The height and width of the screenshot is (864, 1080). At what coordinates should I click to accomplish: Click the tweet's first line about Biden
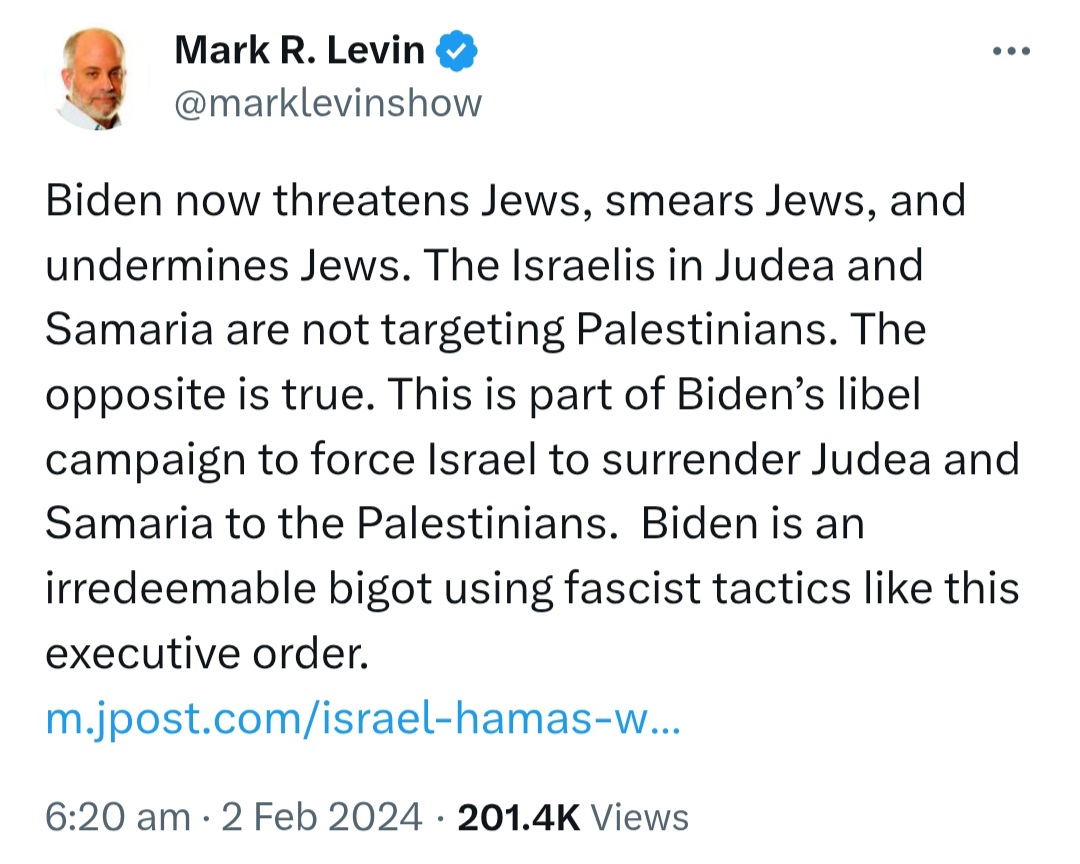click(506, 200)
